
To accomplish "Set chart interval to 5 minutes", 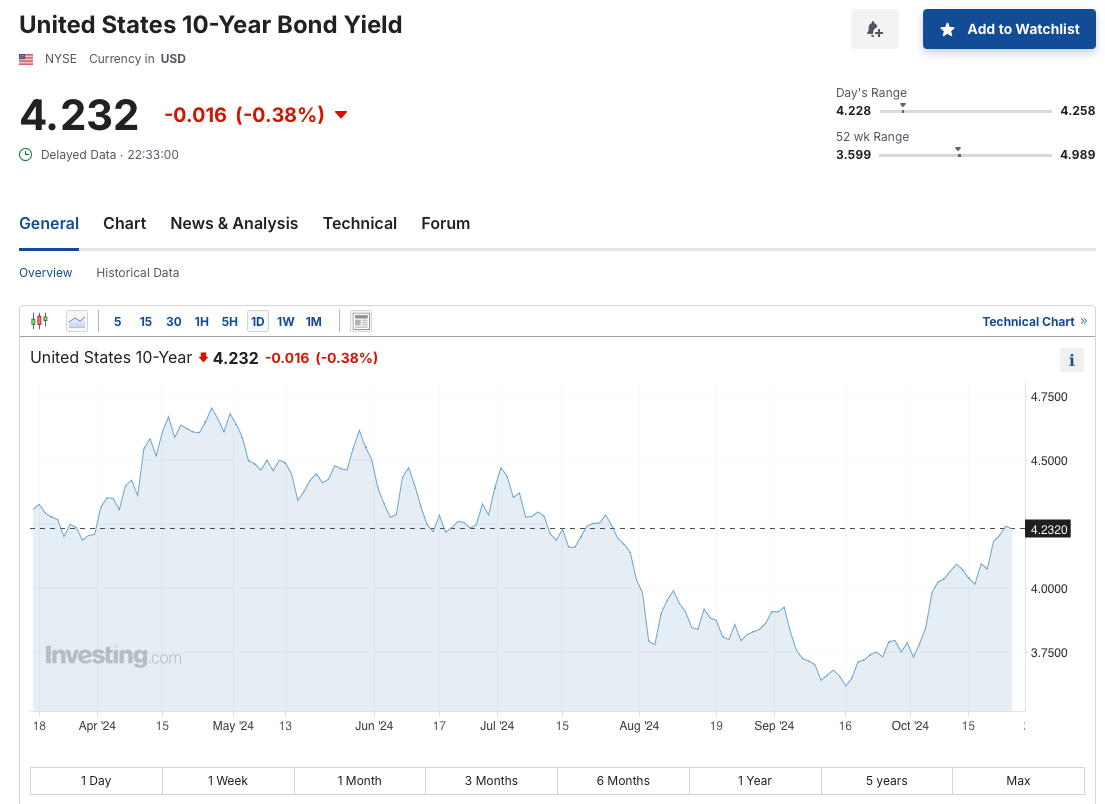I will tap(118, 321).
